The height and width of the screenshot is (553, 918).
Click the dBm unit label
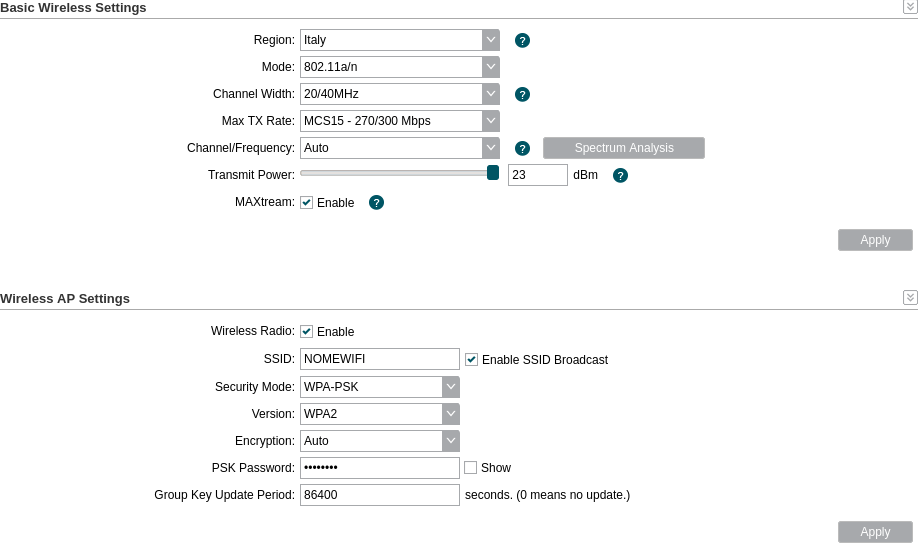(585, 175)
